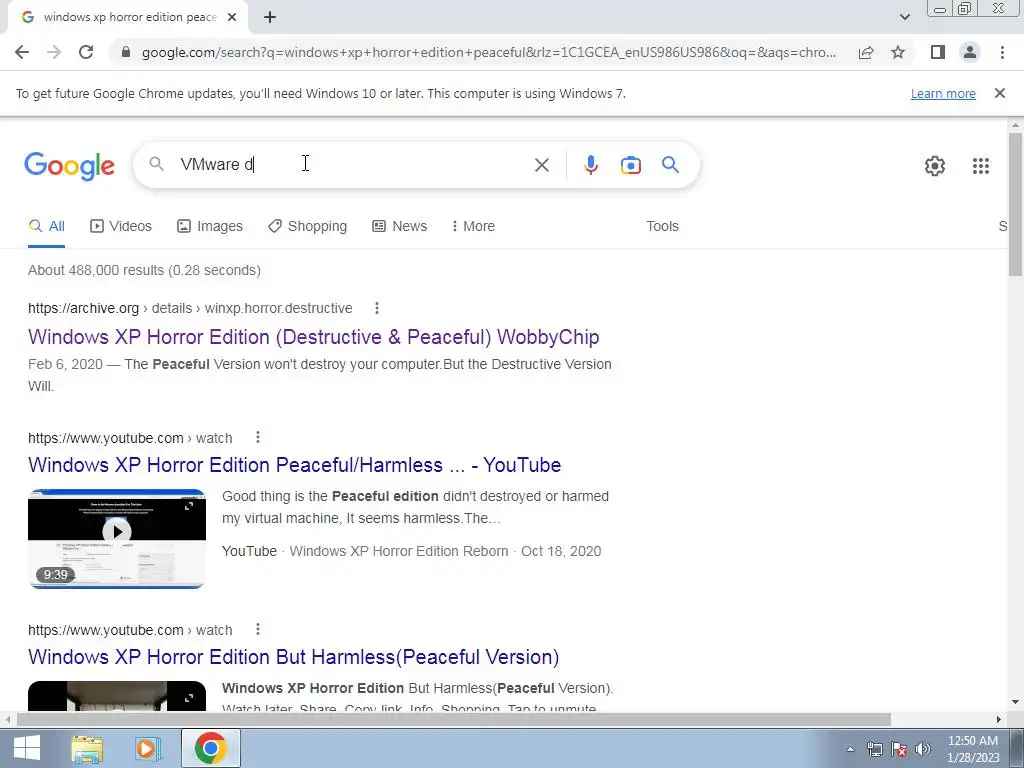
Task: Open the Chrome profile menu
Action: [970, 52]
